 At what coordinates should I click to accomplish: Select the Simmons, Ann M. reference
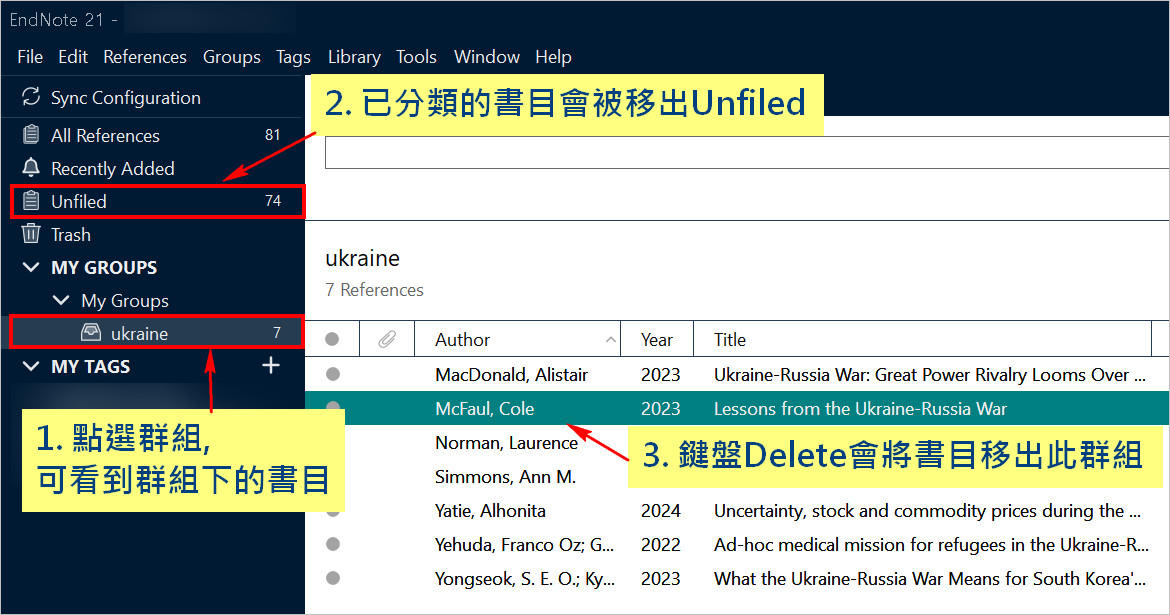pyautogui.click(x=505, y=477)
